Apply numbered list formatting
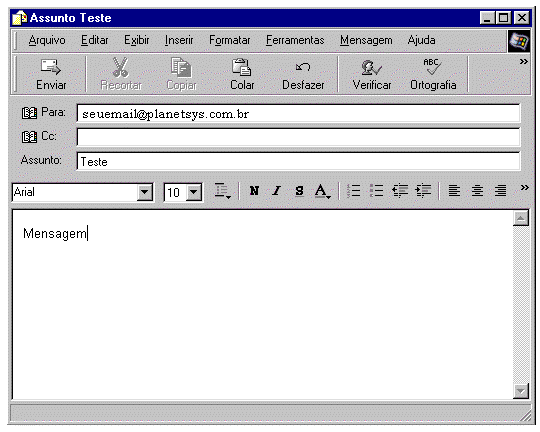Viewport: 540px width, 432px height. coord(354,191)
